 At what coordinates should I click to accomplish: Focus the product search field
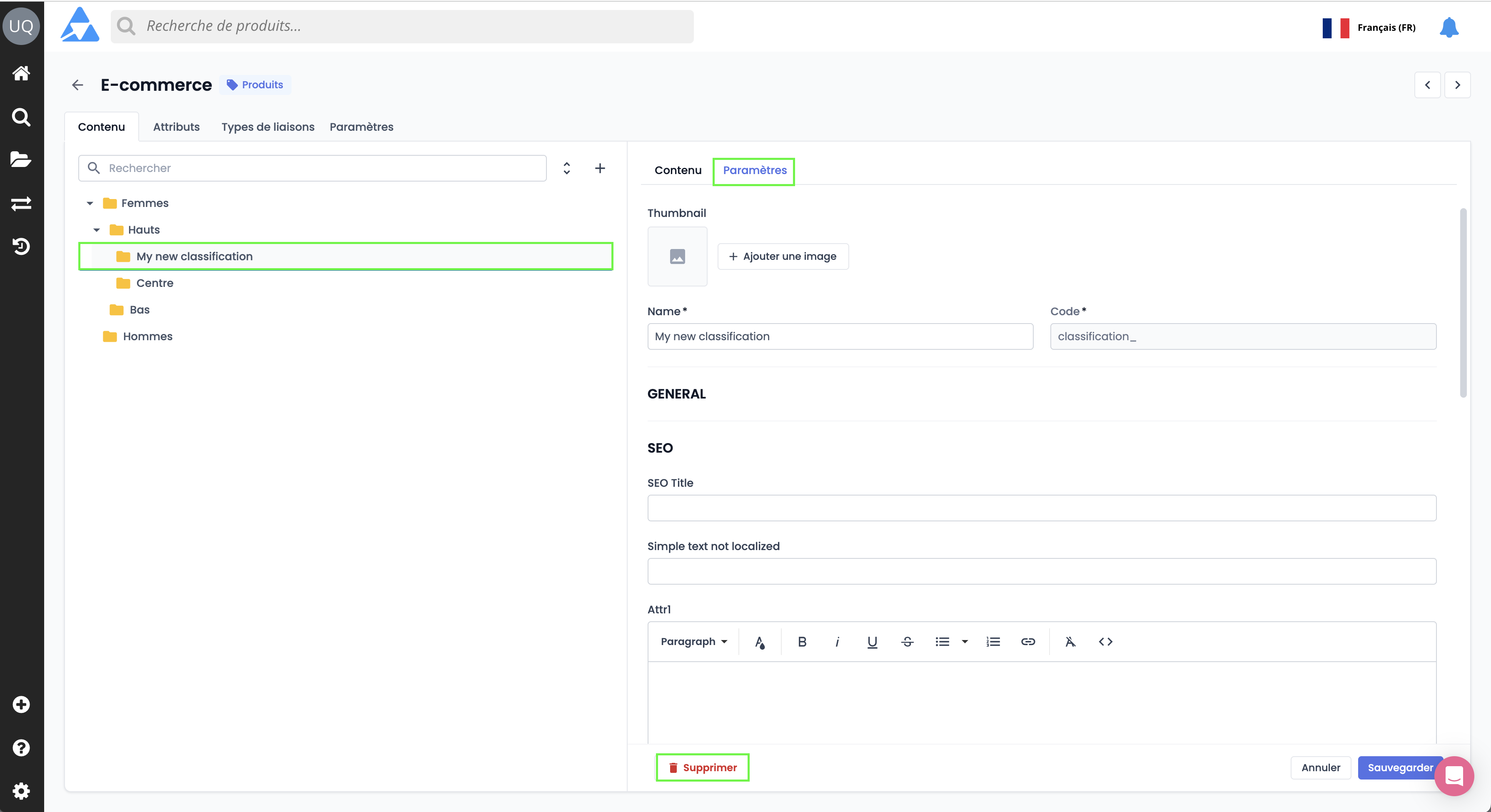402,26
